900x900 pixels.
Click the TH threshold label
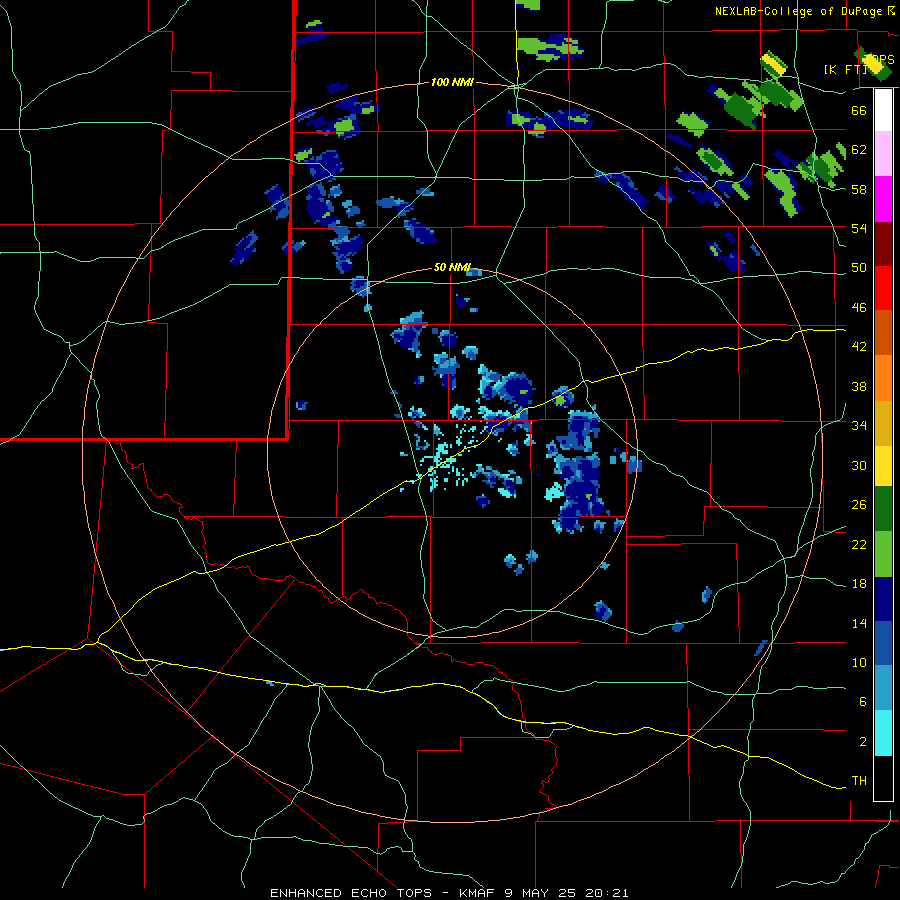pyautogui.click(x=859, y=781)
